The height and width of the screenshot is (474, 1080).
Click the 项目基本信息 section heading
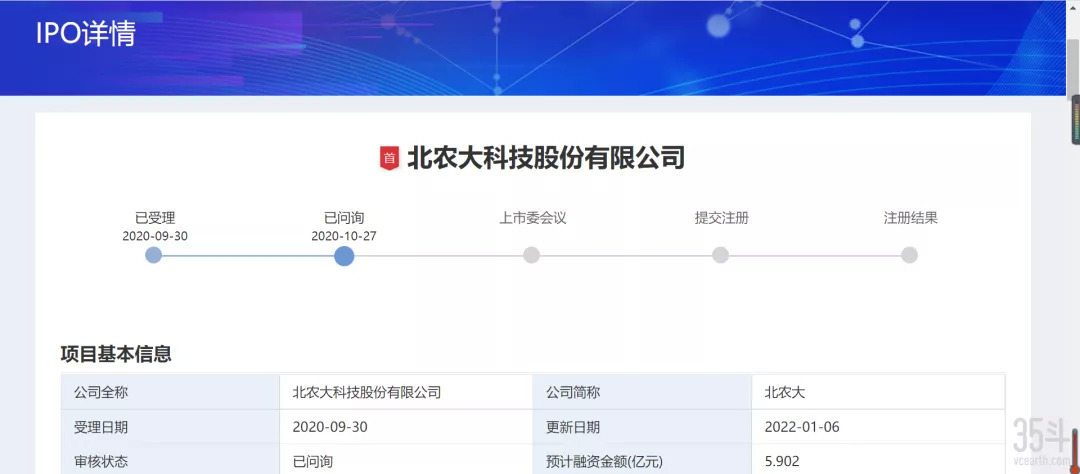116,354
